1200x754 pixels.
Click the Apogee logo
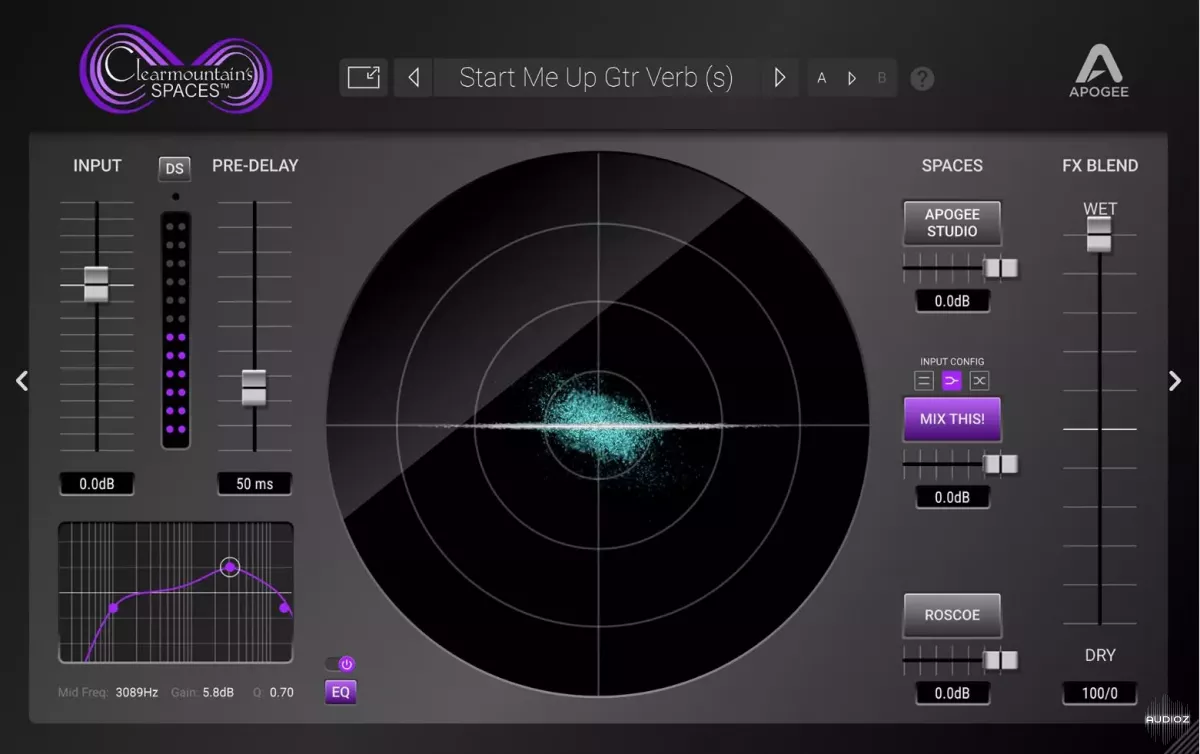tap(1098, 70)
